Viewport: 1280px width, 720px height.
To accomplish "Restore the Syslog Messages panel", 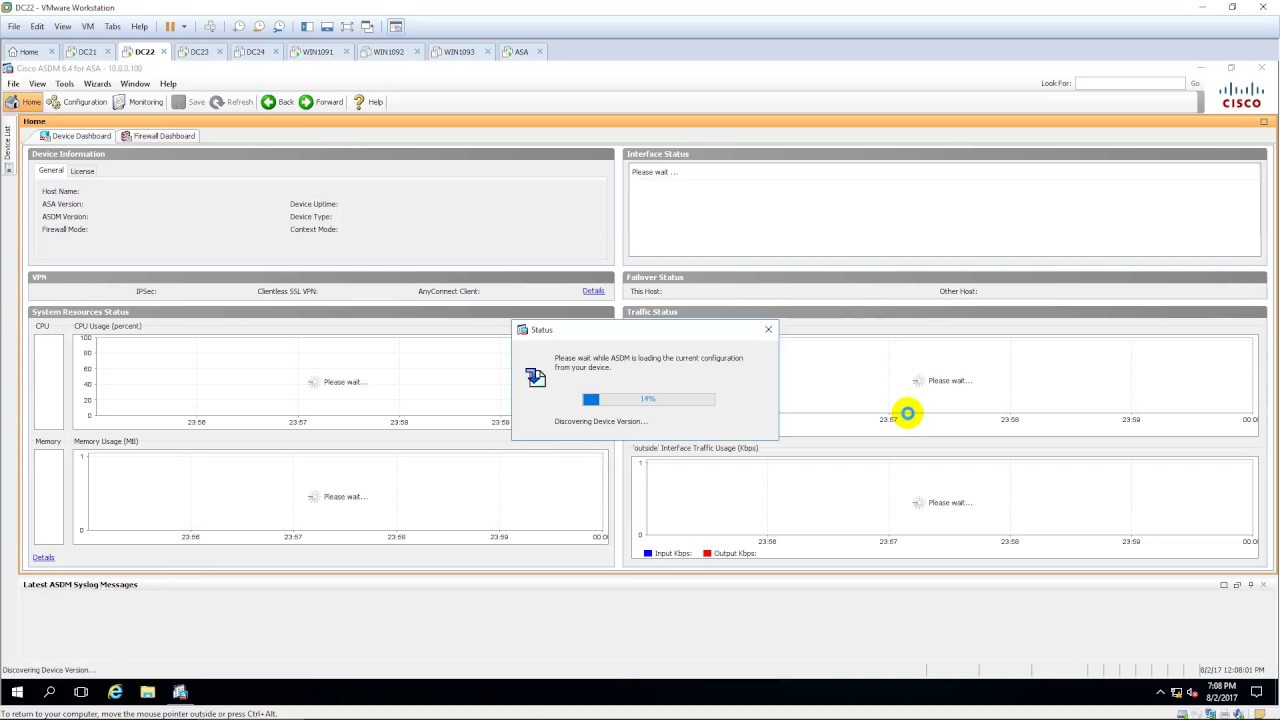I will click(1237, 585).
